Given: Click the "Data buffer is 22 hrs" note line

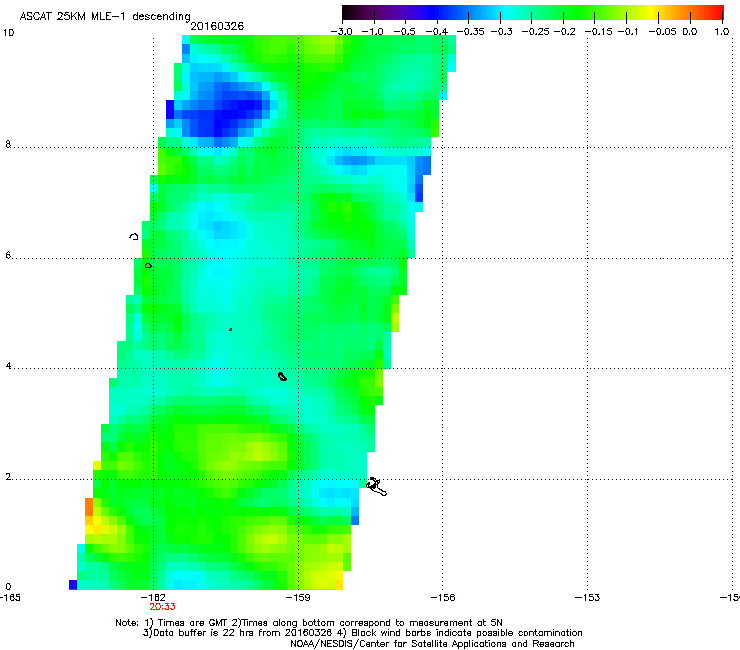Looking at the screenshot, I should point(362,633).
